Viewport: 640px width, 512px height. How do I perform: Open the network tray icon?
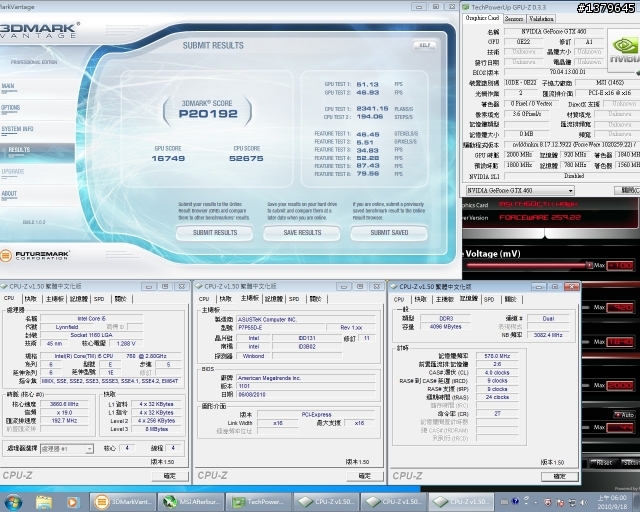[x=573, y=502]
